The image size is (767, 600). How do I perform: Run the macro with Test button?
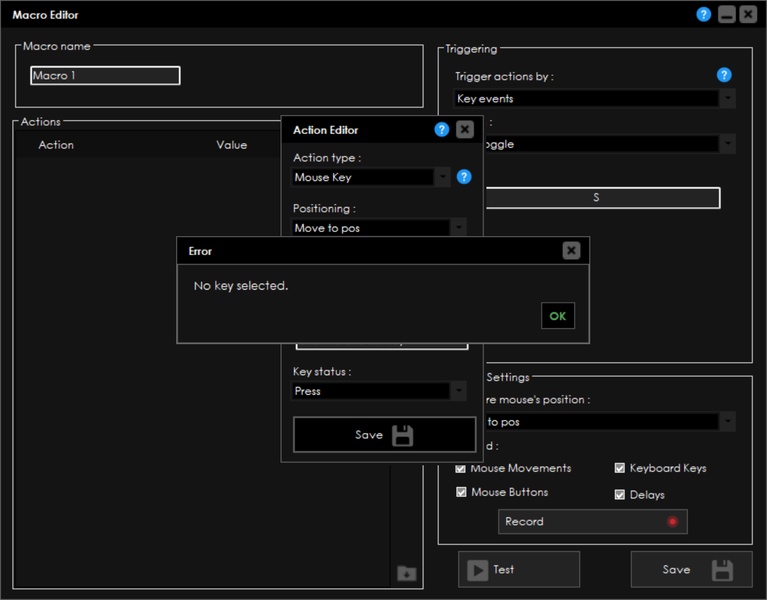(x=519, y=569)
